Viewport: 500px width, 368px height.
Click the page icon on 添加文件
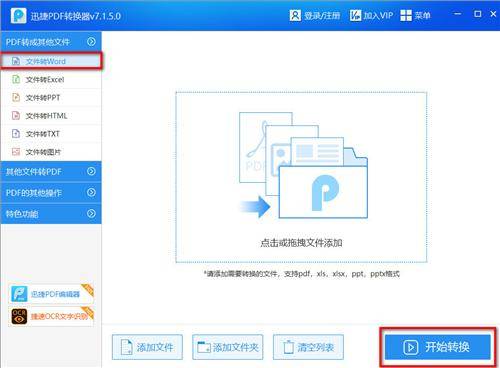[127, 347]
